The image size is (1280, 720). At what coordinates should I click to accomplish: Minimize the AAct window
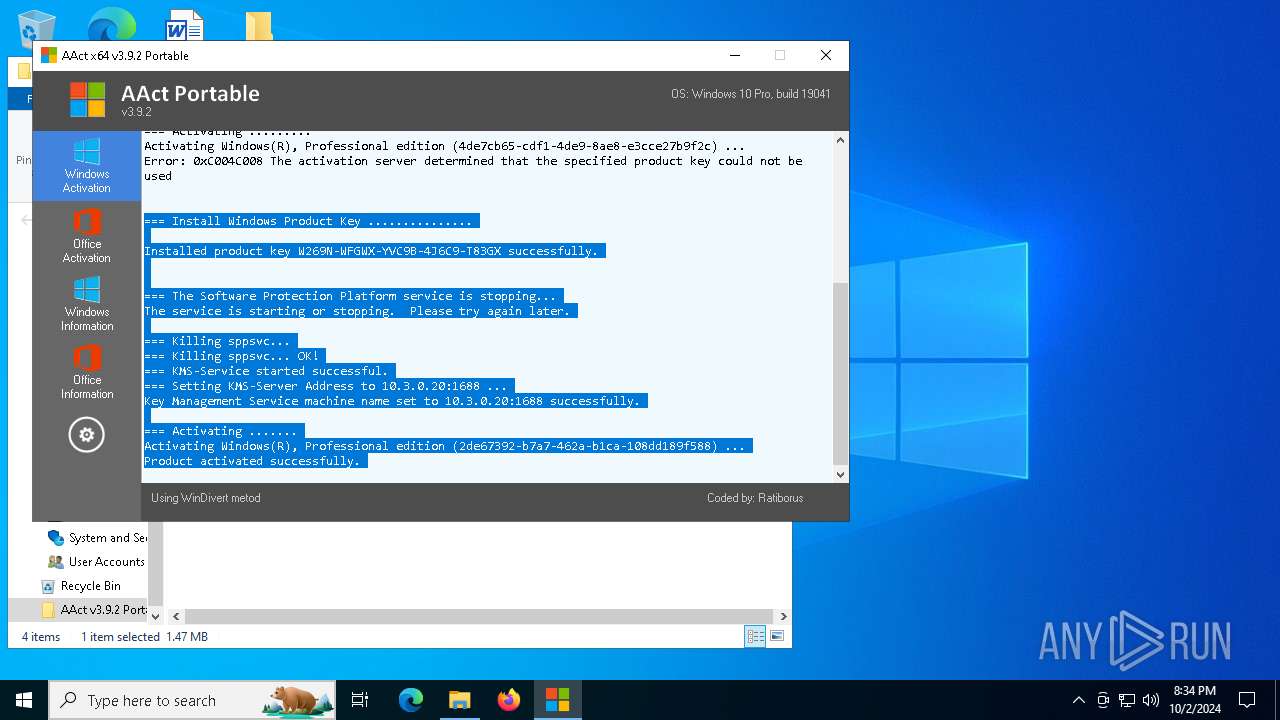coord(735,55)
